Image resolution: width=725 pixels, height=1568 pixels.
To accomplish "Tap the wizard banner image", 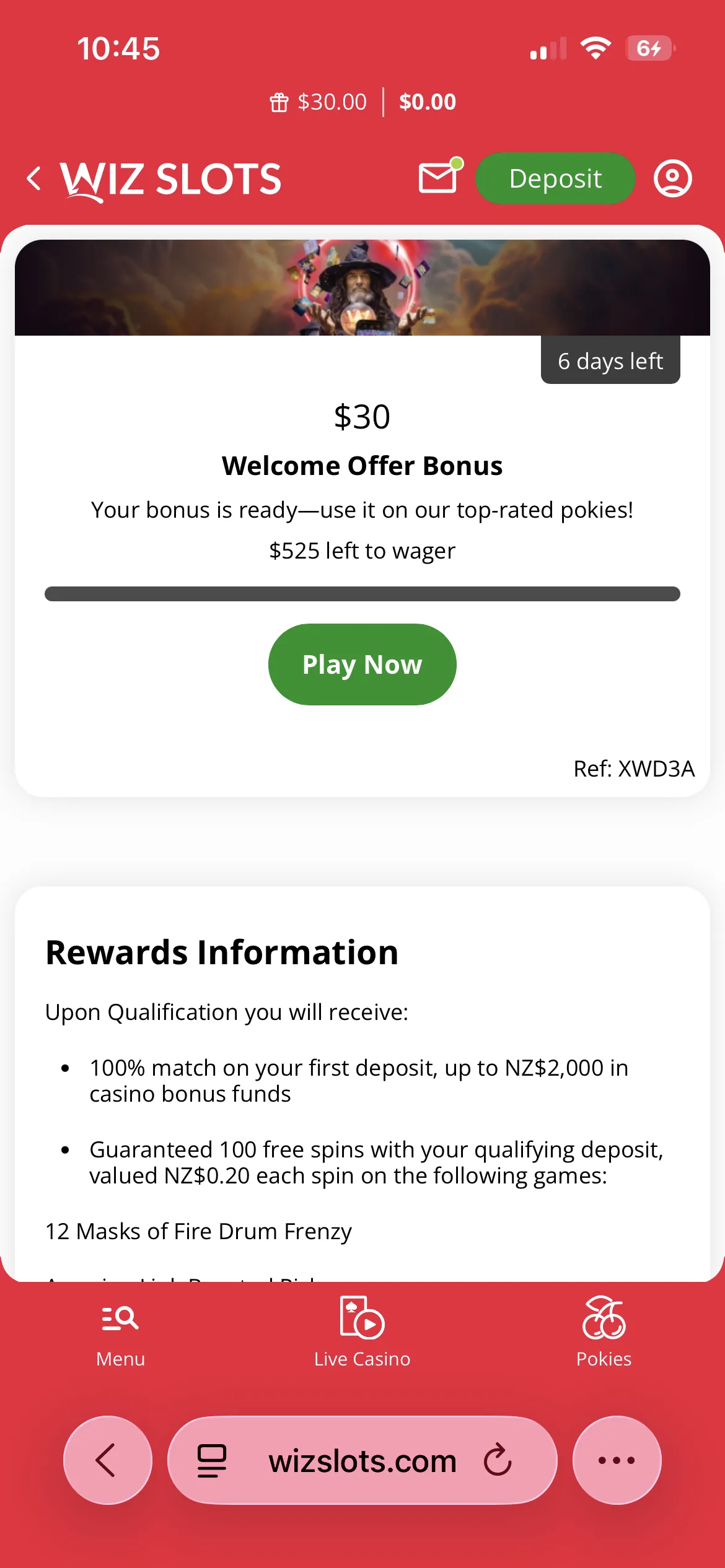I will [362, 288].
